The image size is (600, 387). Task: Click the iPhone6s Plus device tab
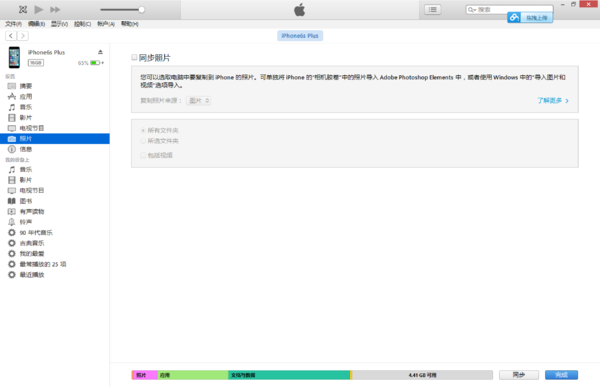[300, 36]
